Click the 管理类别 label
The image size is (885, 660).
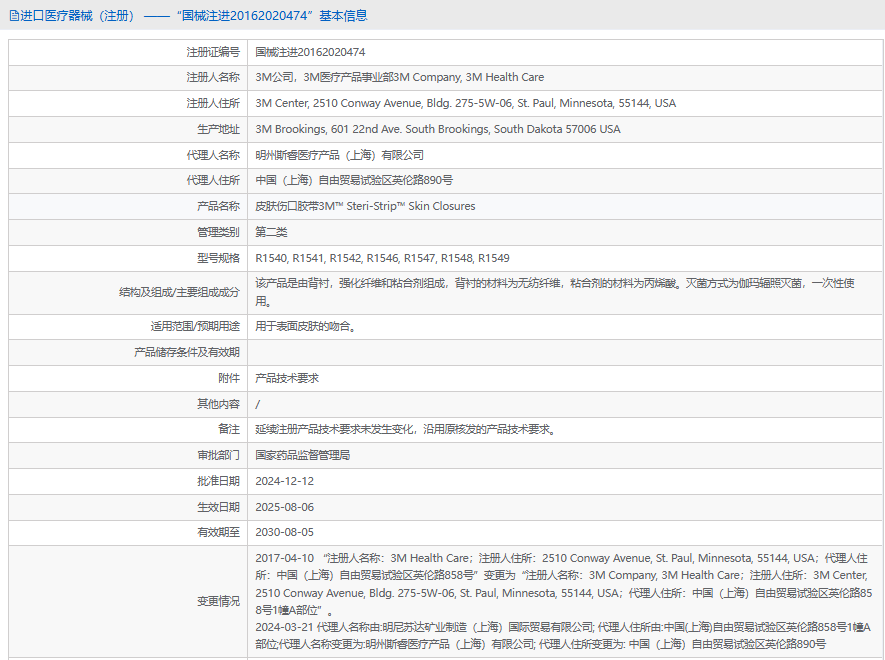(x=218, y=232)
